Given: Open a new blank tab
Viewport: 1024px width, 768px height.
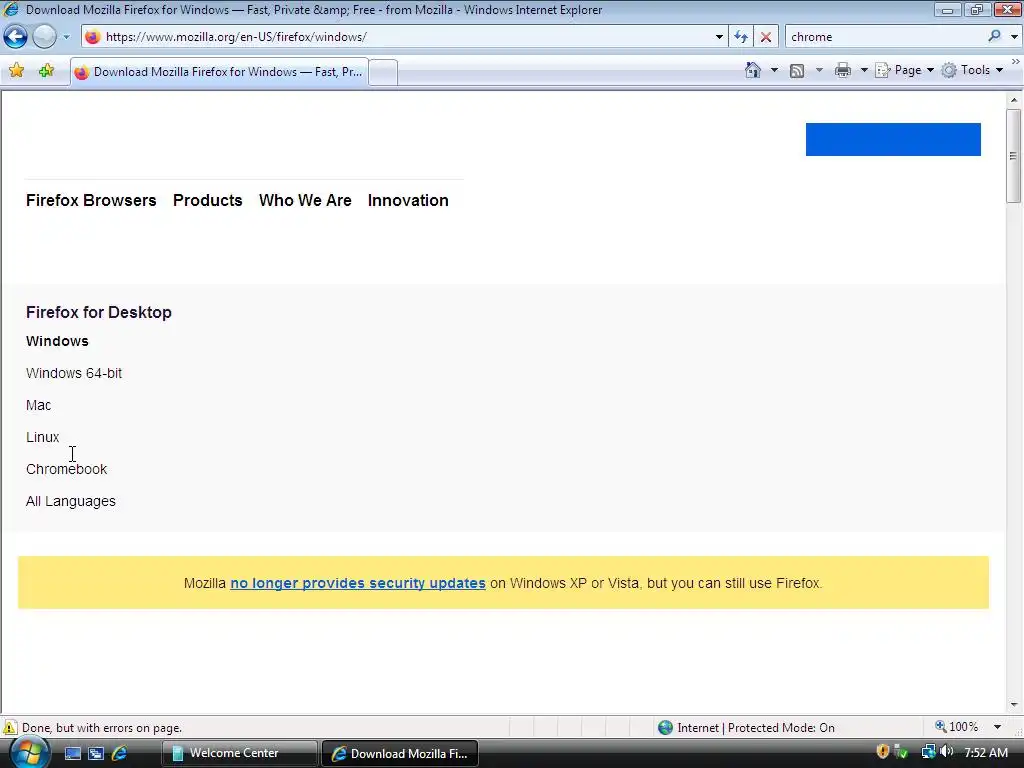Looking at the screenshot, I should pos(383,72).
